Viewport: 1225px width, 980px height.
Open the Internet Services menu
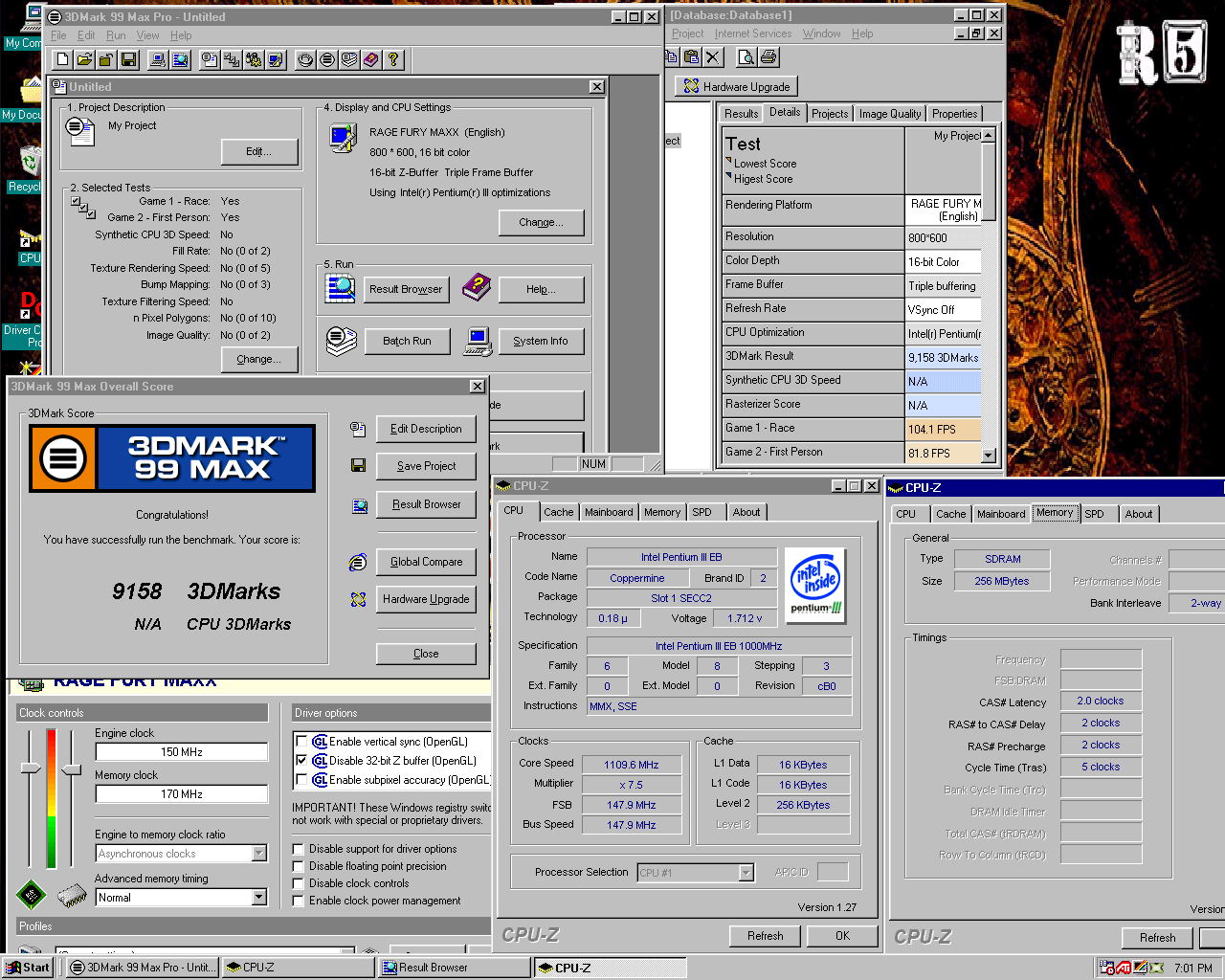tap(753, 33)
